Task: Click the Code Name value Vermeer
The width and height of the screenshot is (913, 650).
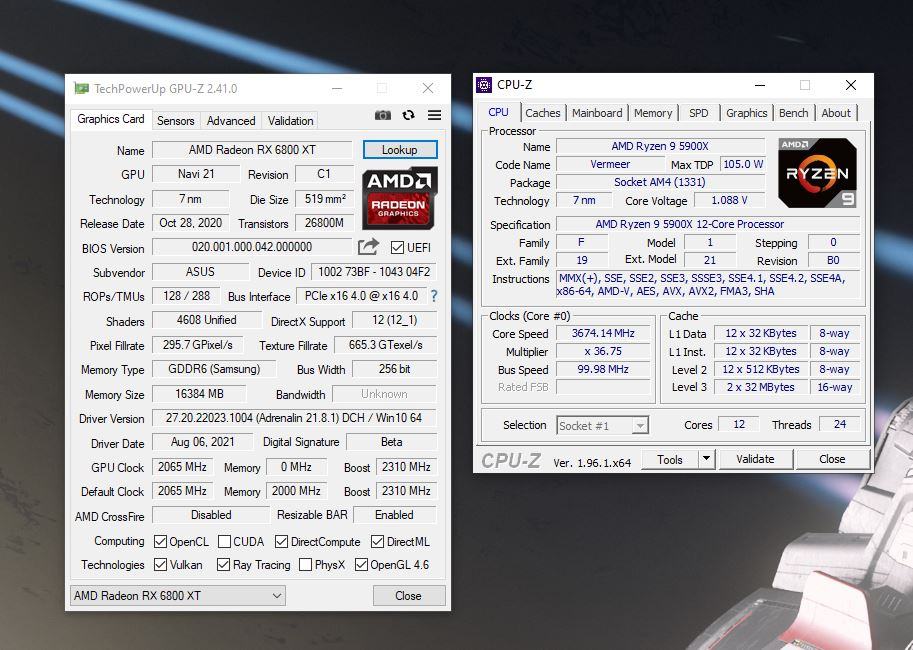Action: point(610,164)
